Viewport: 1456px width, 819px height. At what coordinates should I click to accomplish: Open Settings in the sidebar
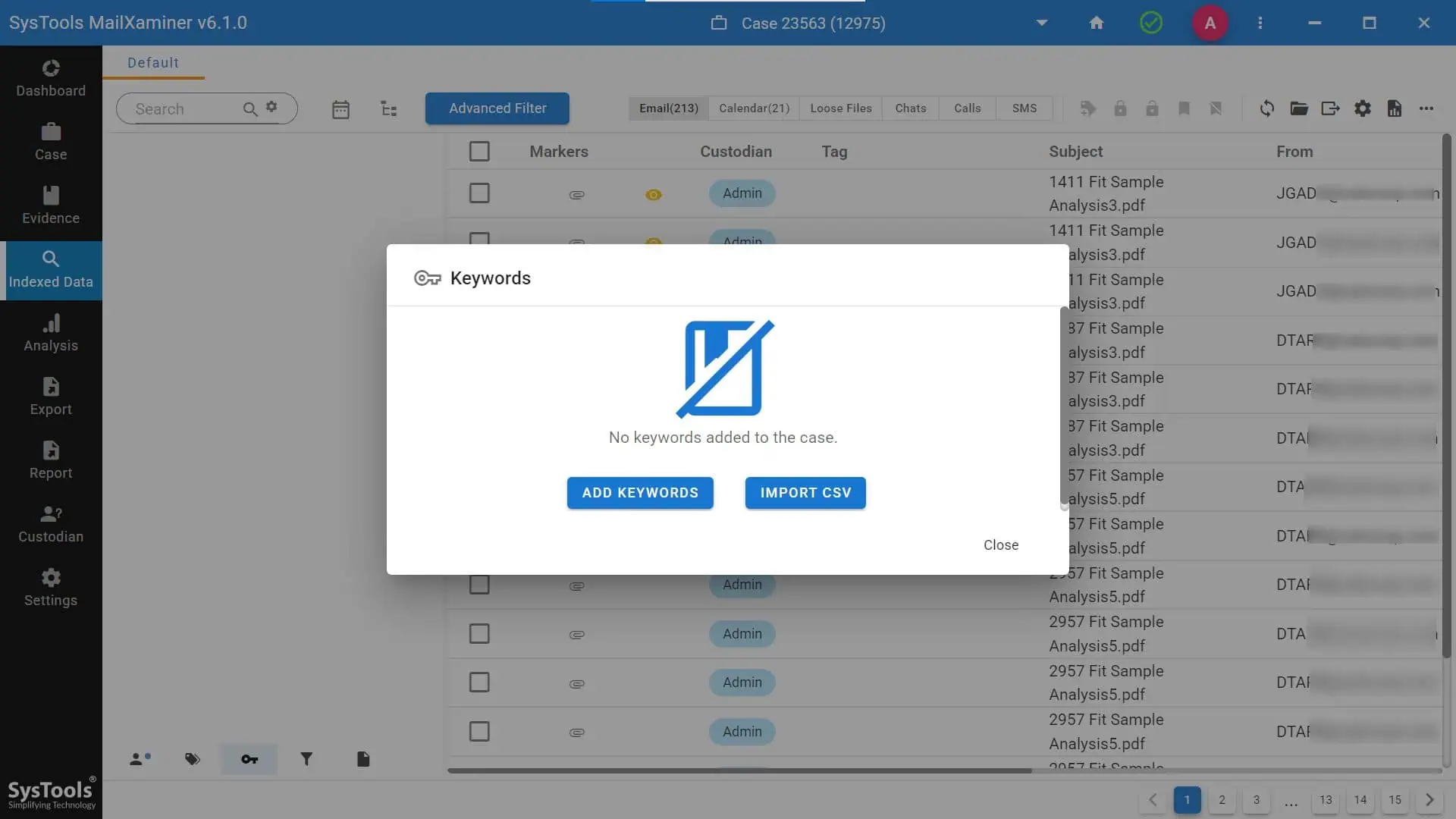pos(51,588)
